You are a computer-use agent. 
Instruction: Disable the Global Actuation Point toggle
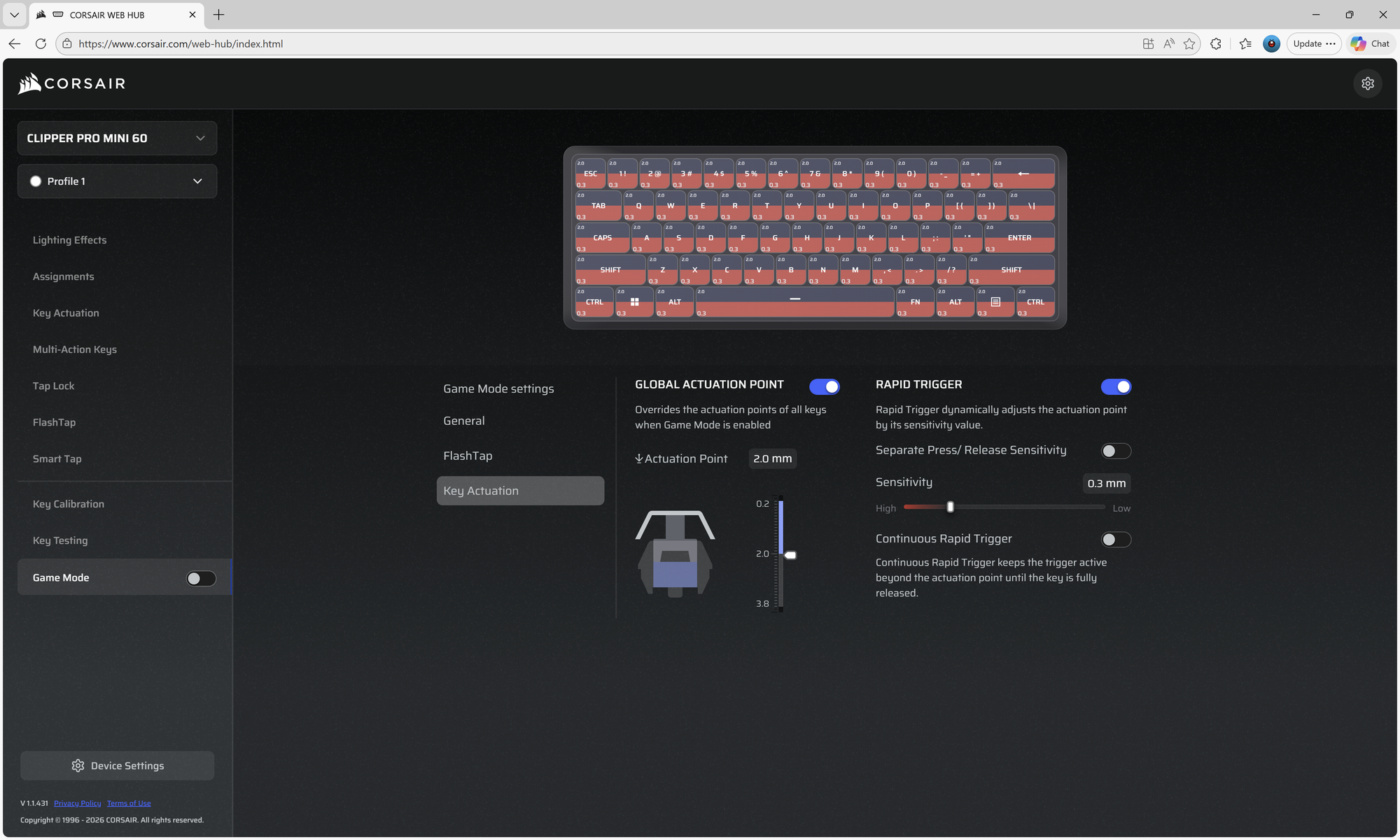click(x=825, y=386)
